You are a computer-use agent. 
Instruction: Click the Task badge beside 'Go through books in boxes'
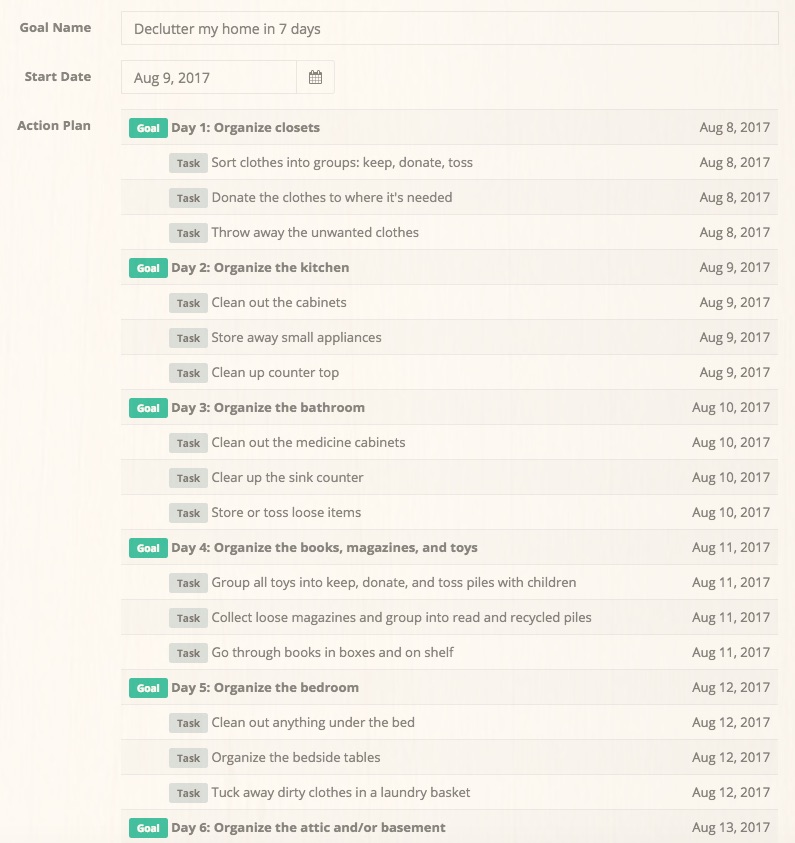[x=188, y=653]
